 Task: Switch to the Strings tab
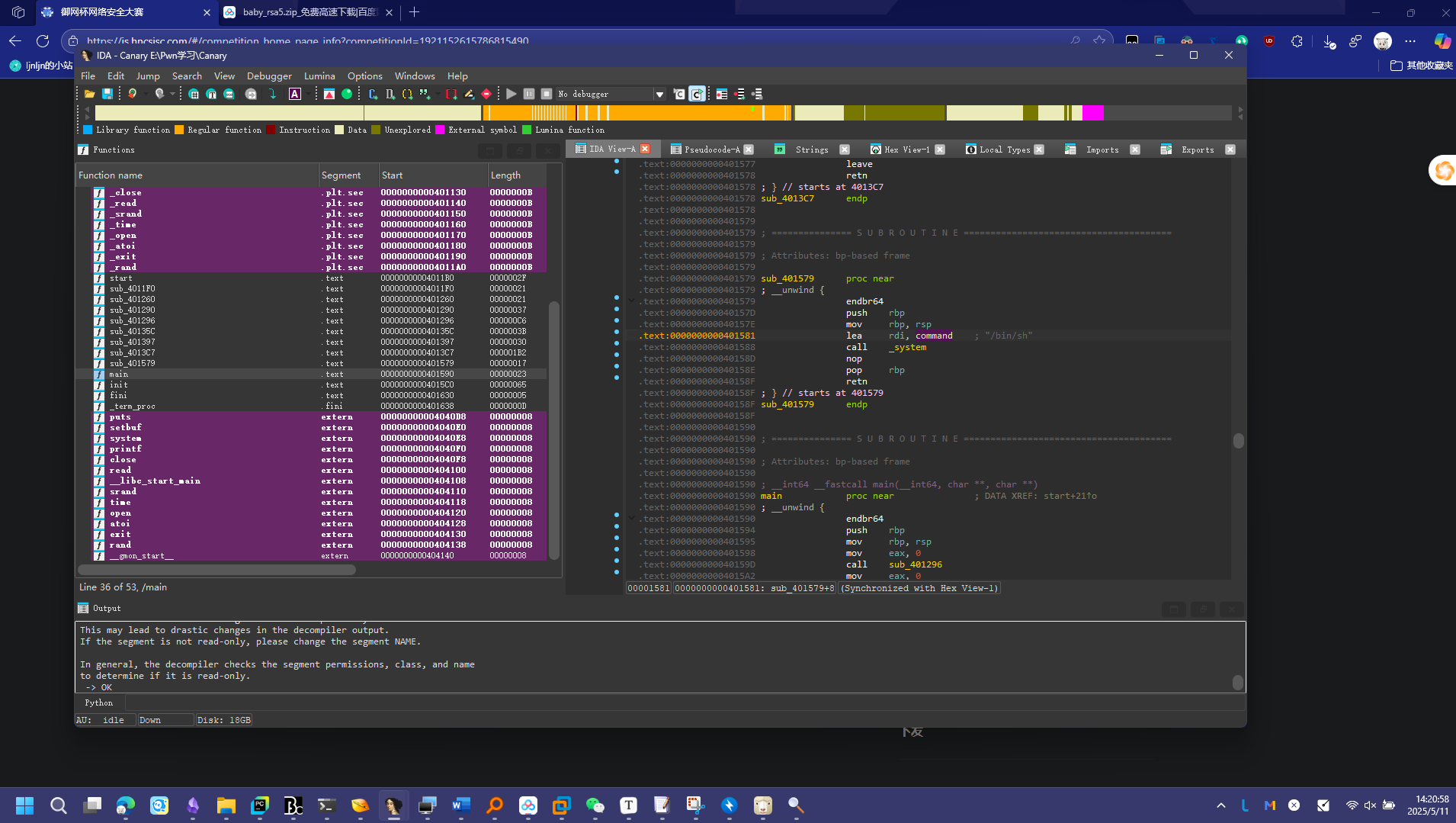coord(812,149)
